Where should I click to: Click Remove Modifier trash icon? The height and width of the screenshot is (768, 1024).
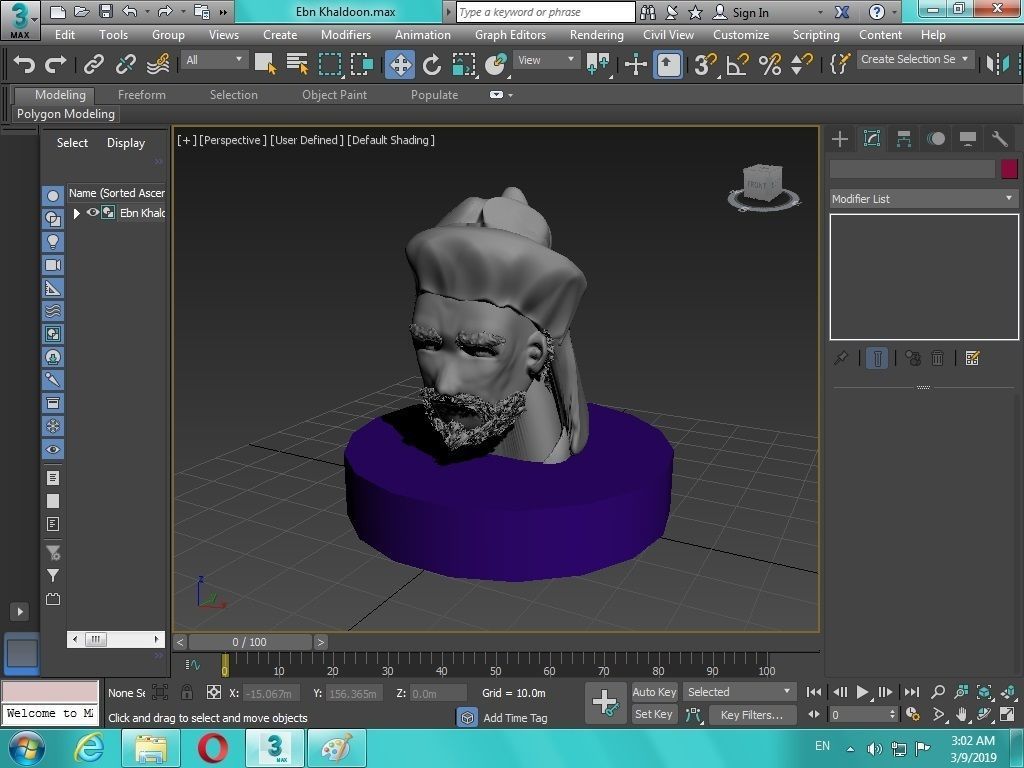point(937,358)
